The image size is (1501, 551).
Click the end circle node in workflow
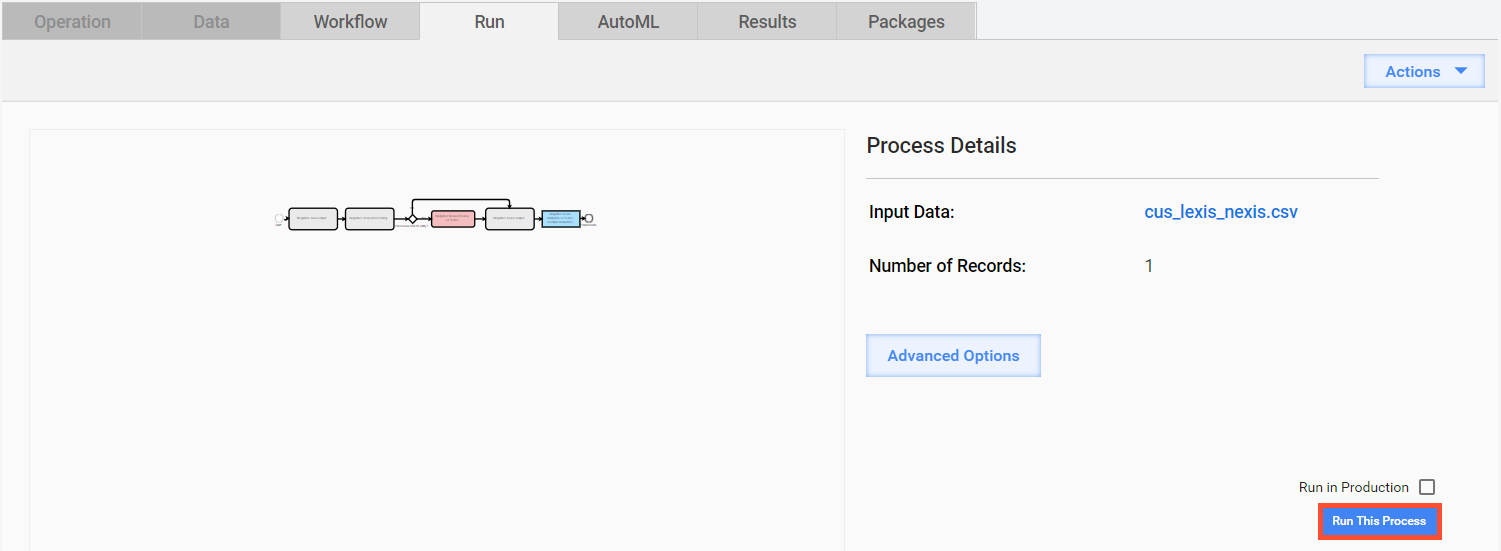coord(589,218)
